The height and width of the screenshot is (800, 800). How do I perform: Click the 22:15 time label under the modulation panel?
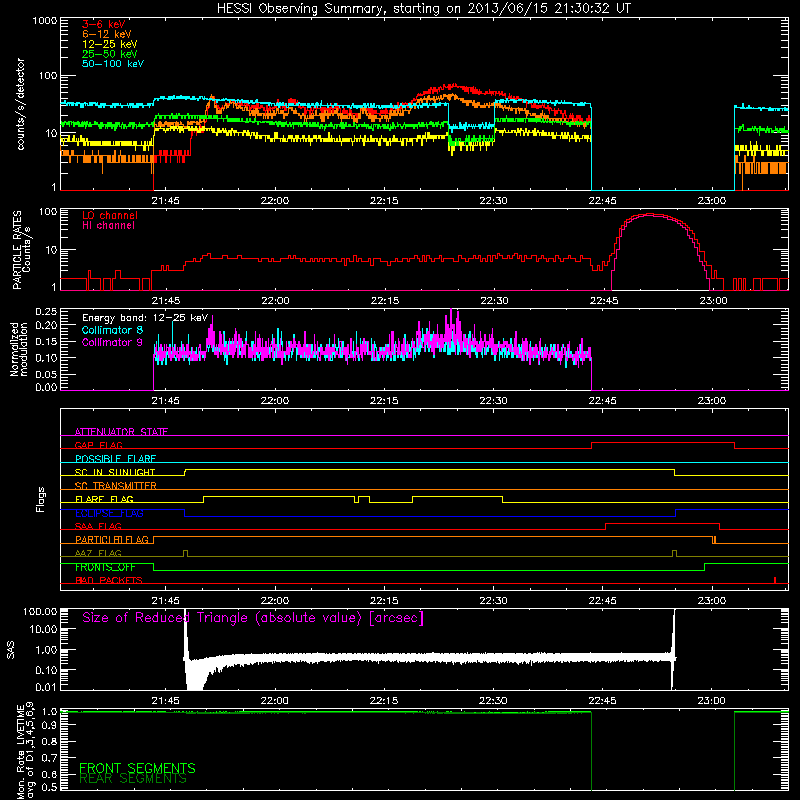click(x=384, y=401)
